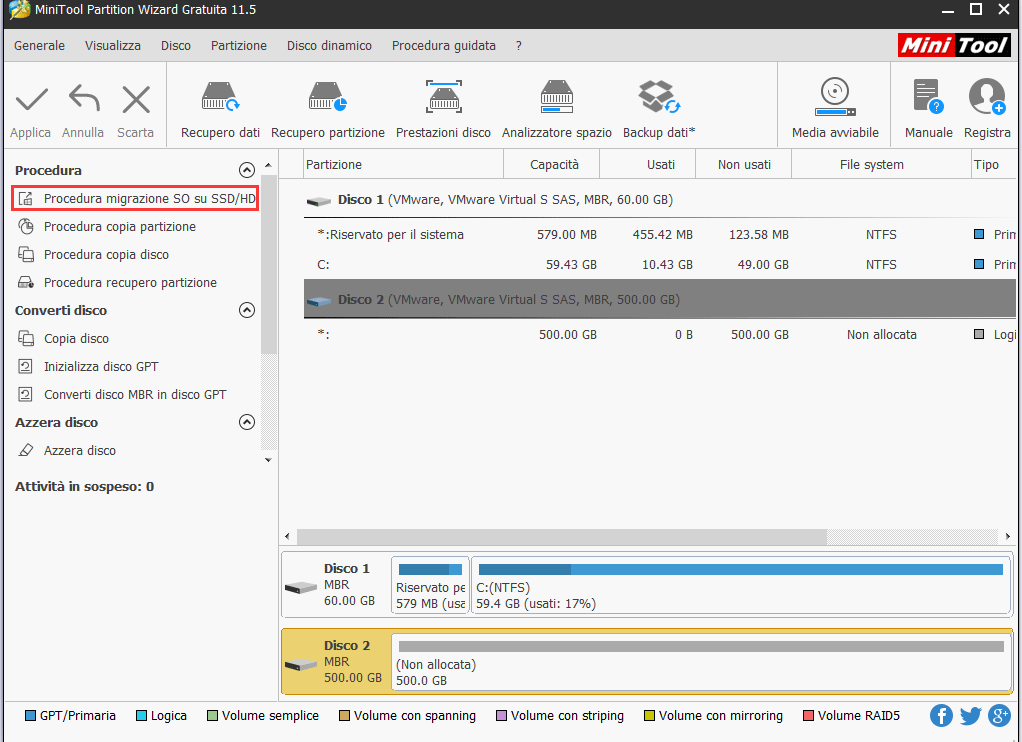Collapse the Azzera disco section
Viewport: 1022px width, 742px height.
247,422
